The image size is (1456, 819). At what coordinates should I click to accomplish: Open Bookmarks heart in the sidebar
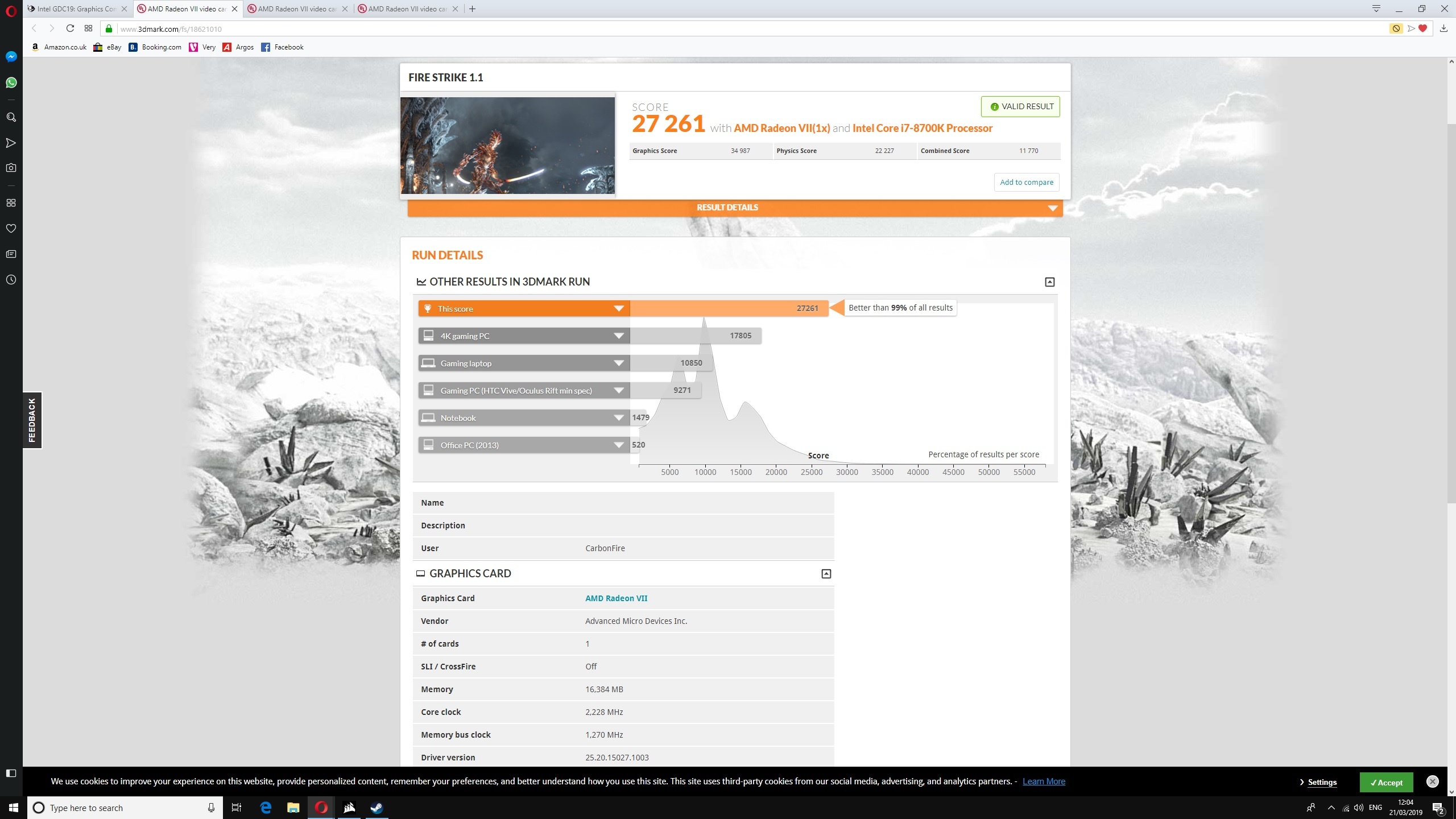tap(11, 229)
